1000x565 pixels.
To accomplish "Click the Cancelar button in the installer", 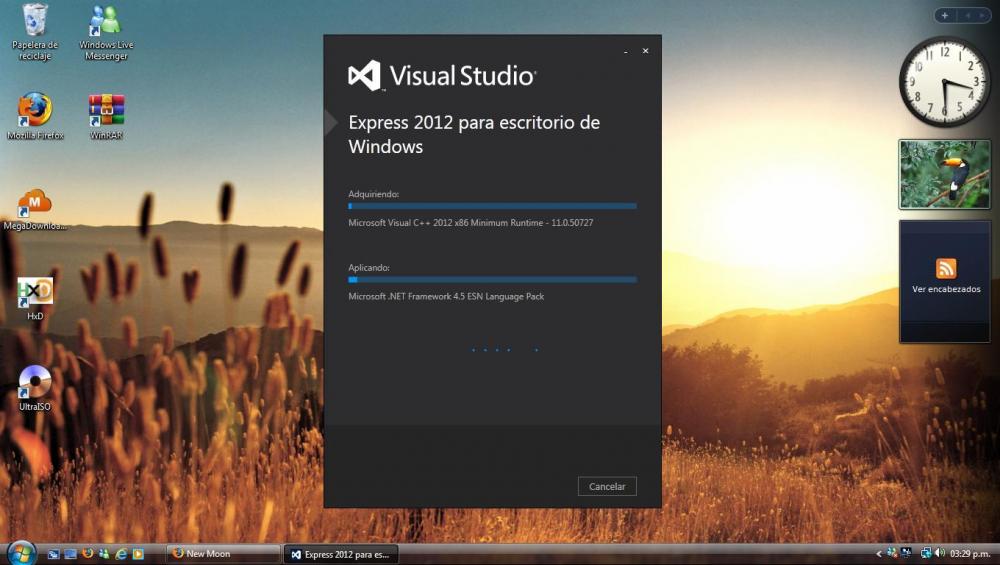I will pos(607,487).
